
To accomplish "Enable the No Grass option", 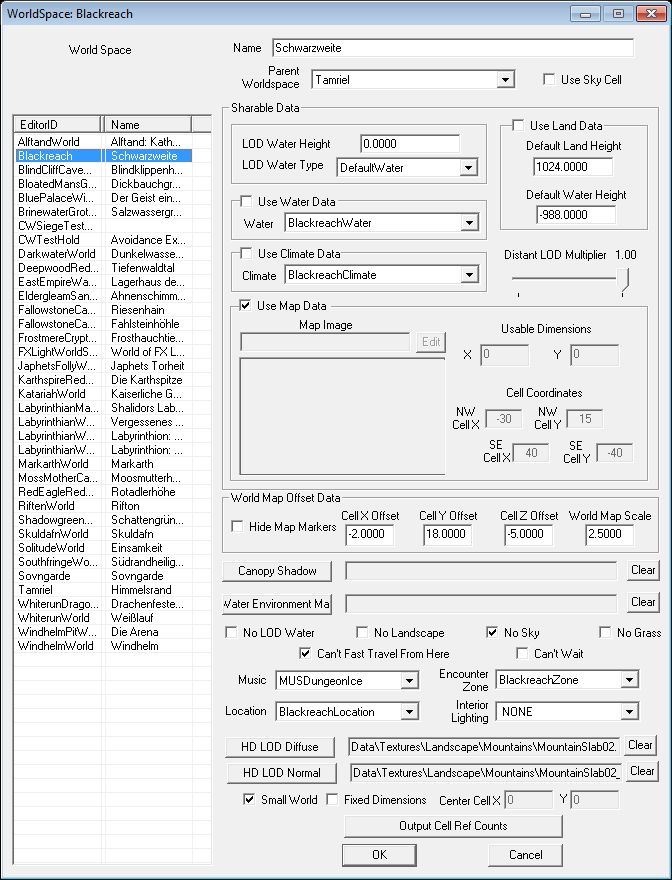I will point(605,632).
